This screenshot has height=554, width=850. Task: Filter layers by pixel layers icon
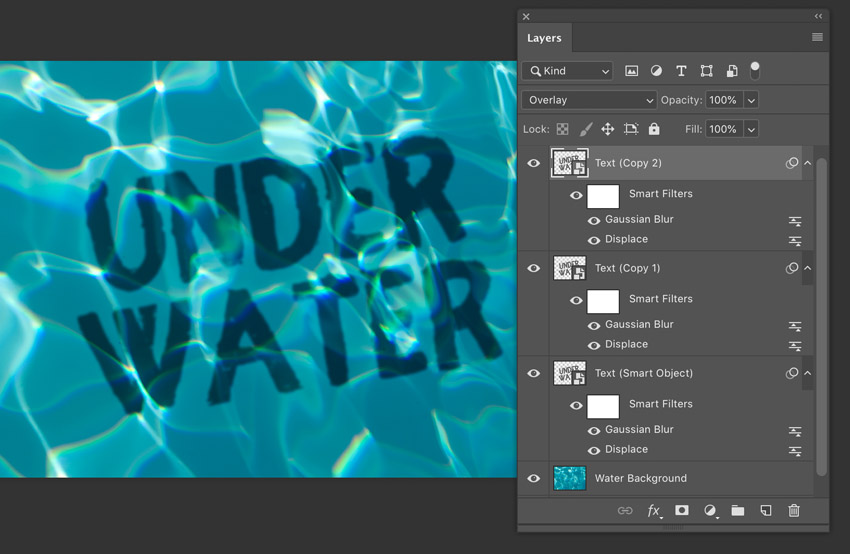pos(632,71)
